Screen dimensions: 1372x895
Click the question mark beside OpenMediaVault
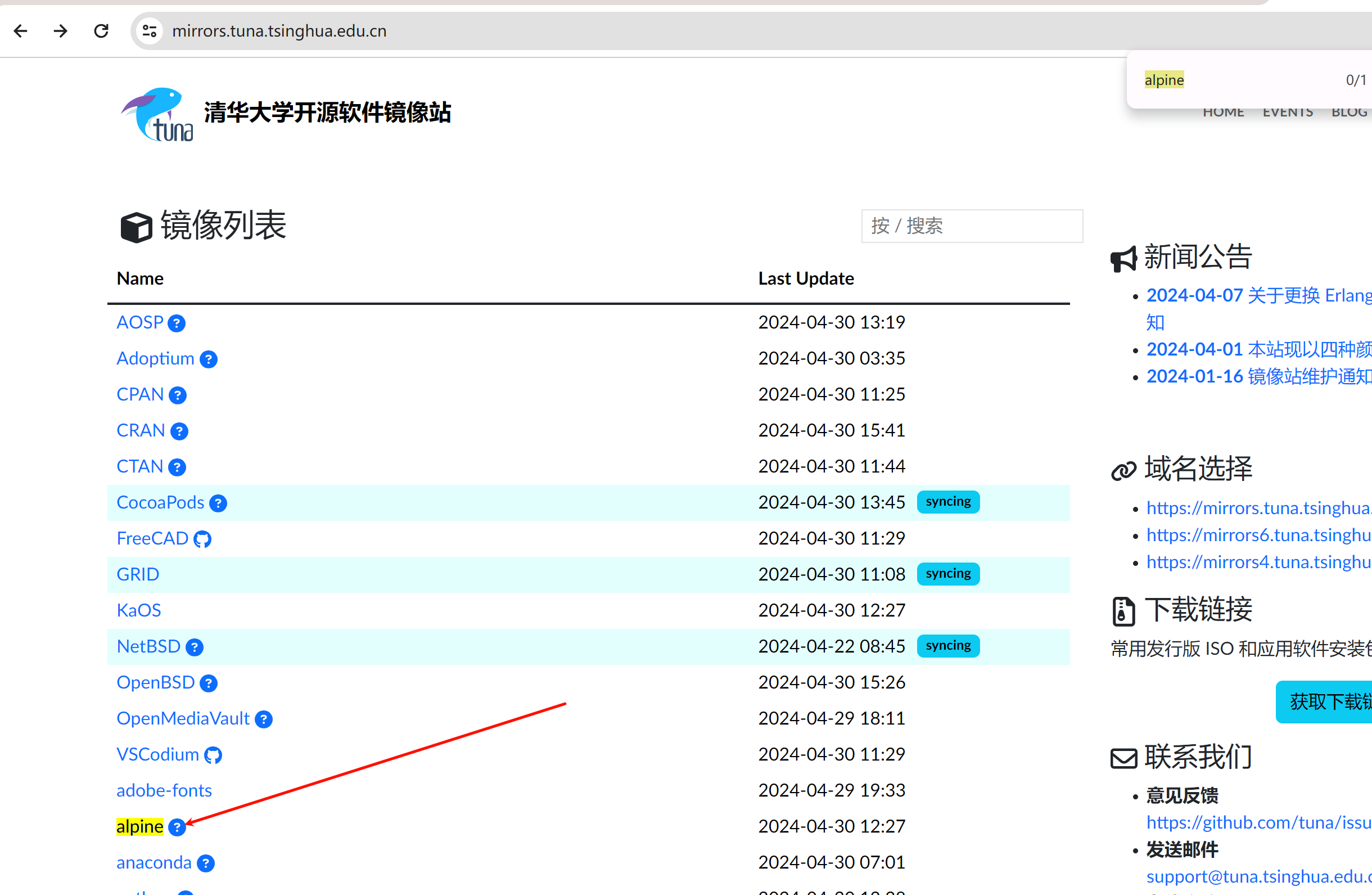coord(264,719)
